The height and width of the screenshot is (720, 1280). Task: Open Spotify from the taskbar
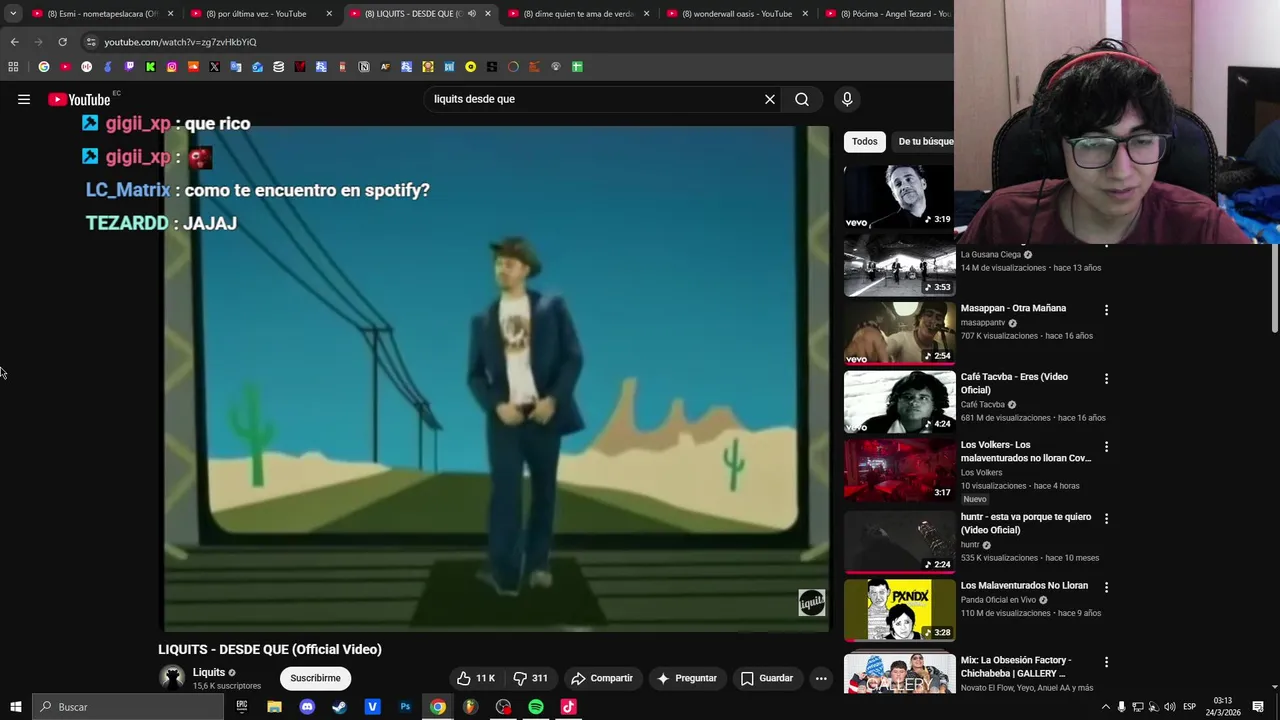coord(536,707)
